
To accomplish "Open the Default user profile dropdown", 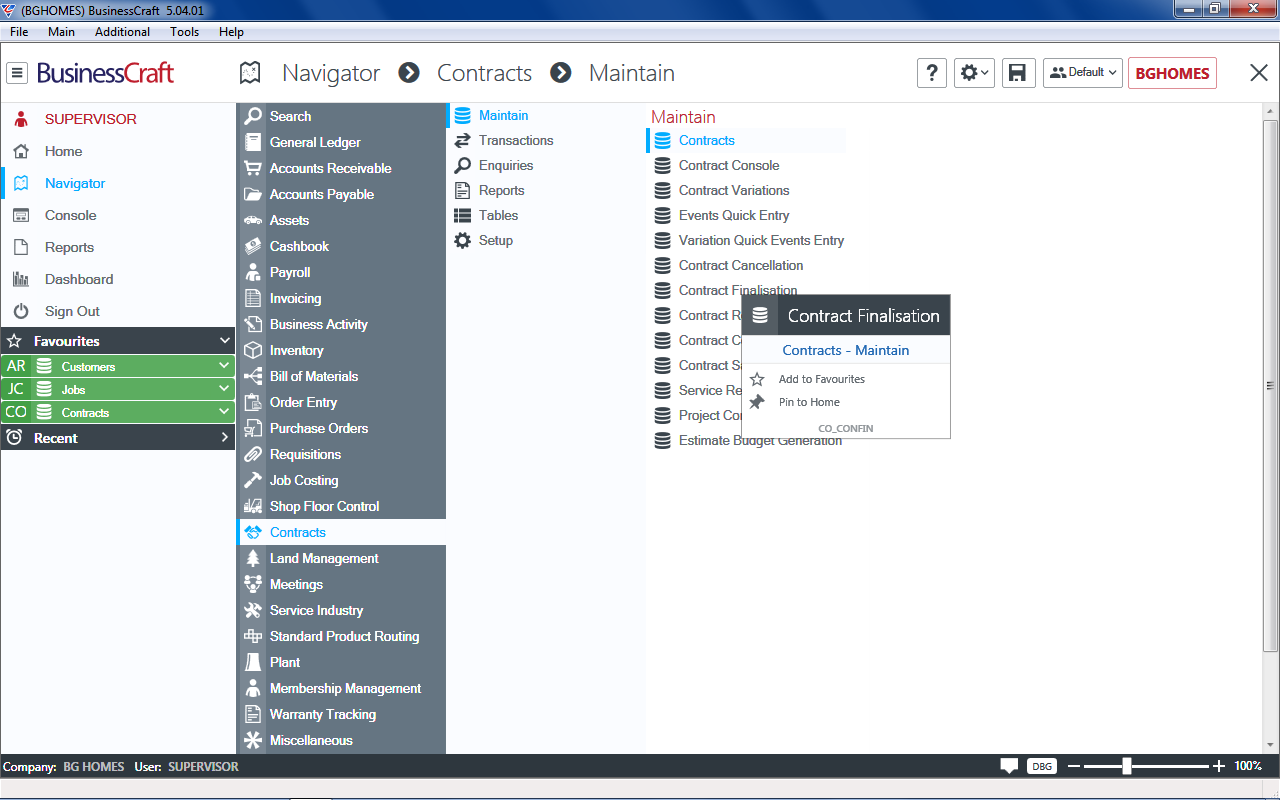I will tap(1083, 73).
